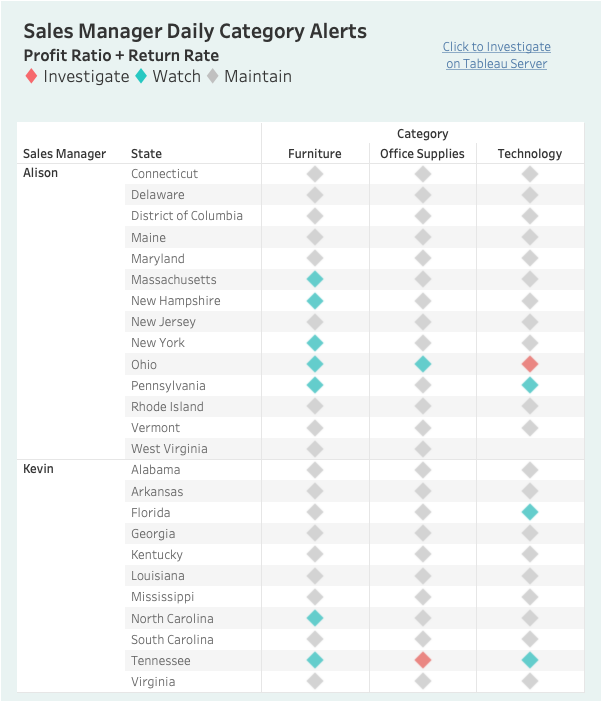The image size is (601, 701).
Task: Click the Ohio state label
Action: 144,364
